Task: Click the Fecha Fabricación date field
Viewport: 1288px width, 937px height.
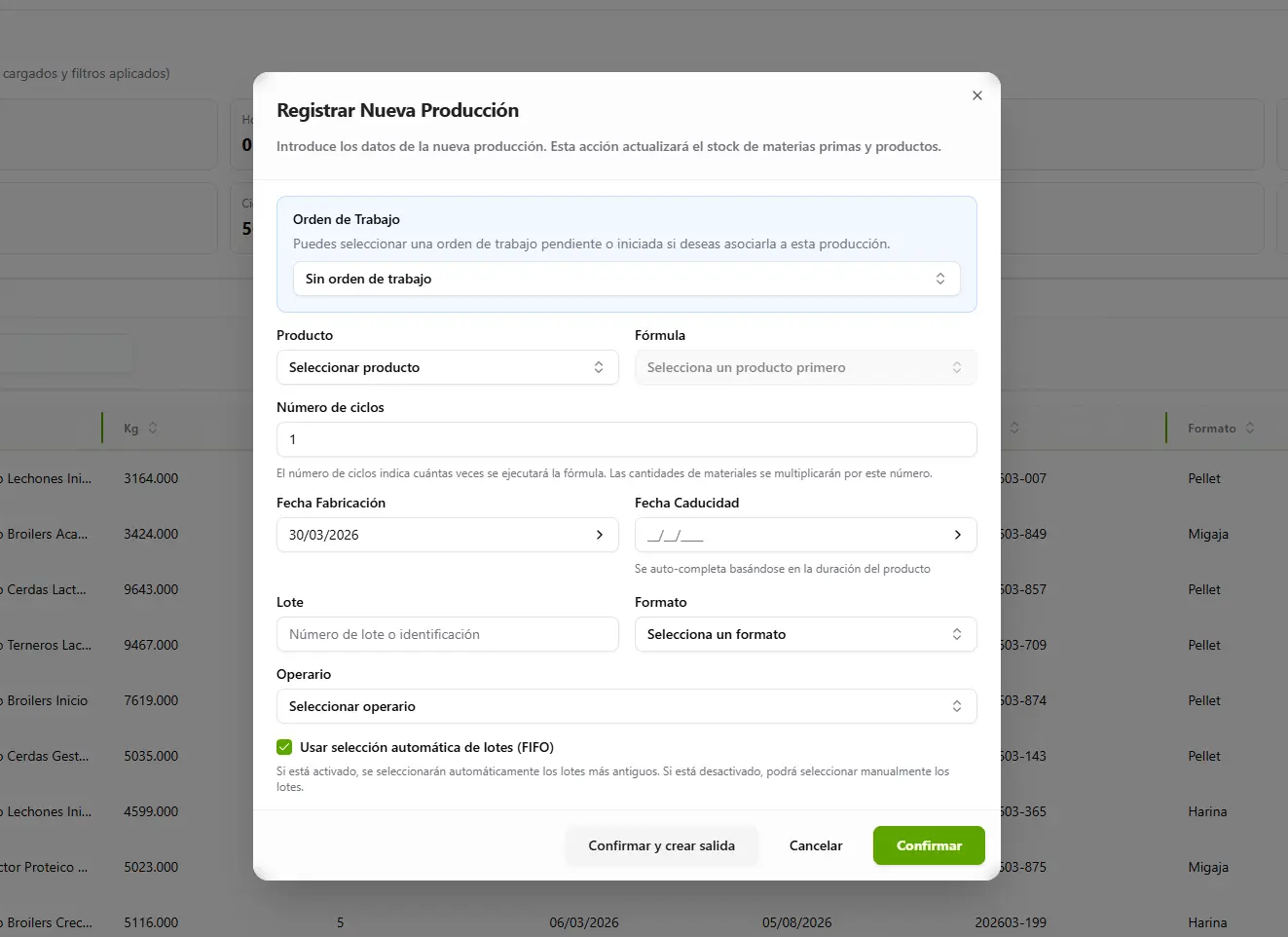Action: (x=433, y=535)
